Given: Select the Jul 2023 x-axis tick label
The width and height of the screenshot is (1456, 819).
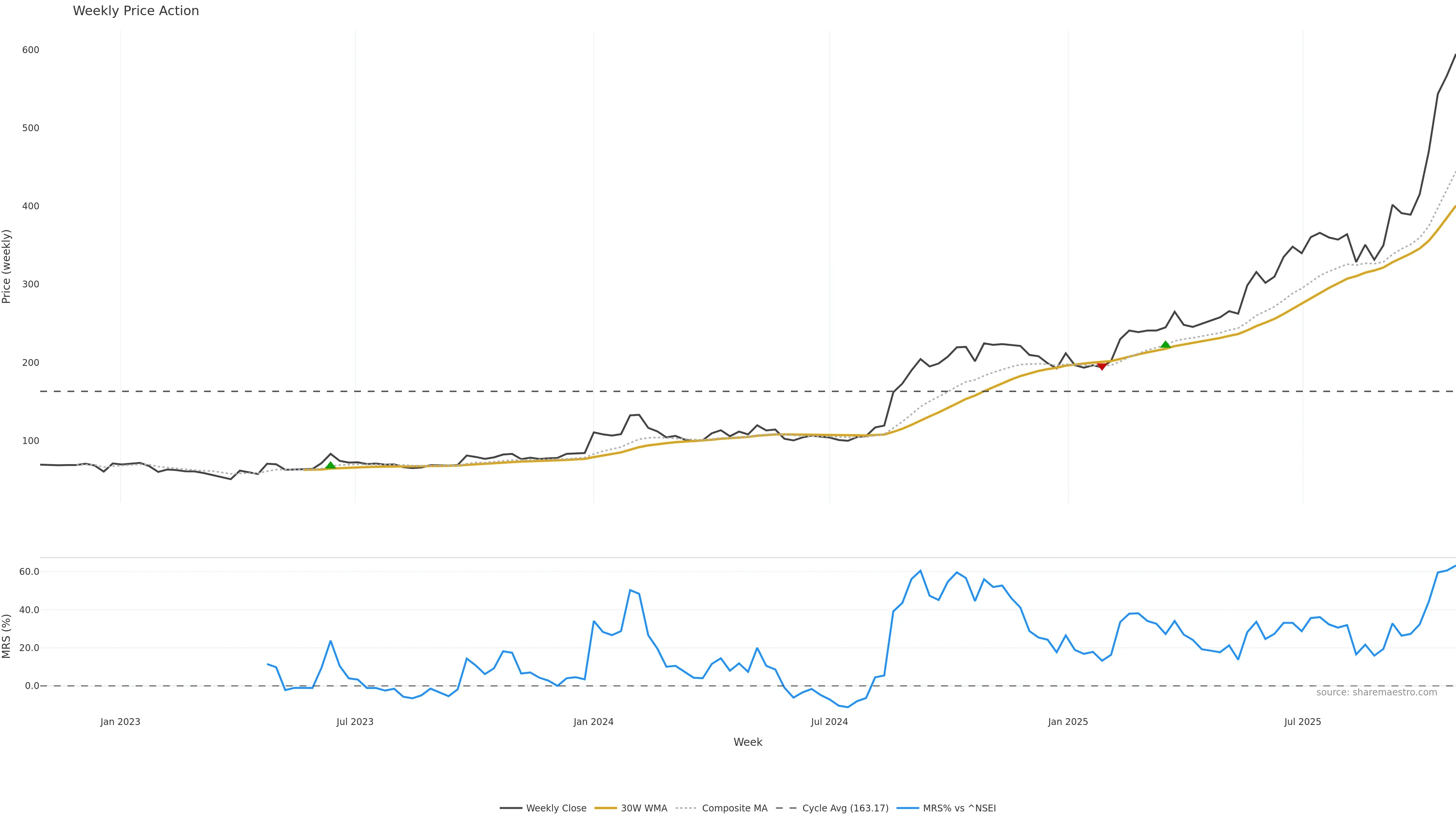Looking at the screenshot, I should click(355, 722).
